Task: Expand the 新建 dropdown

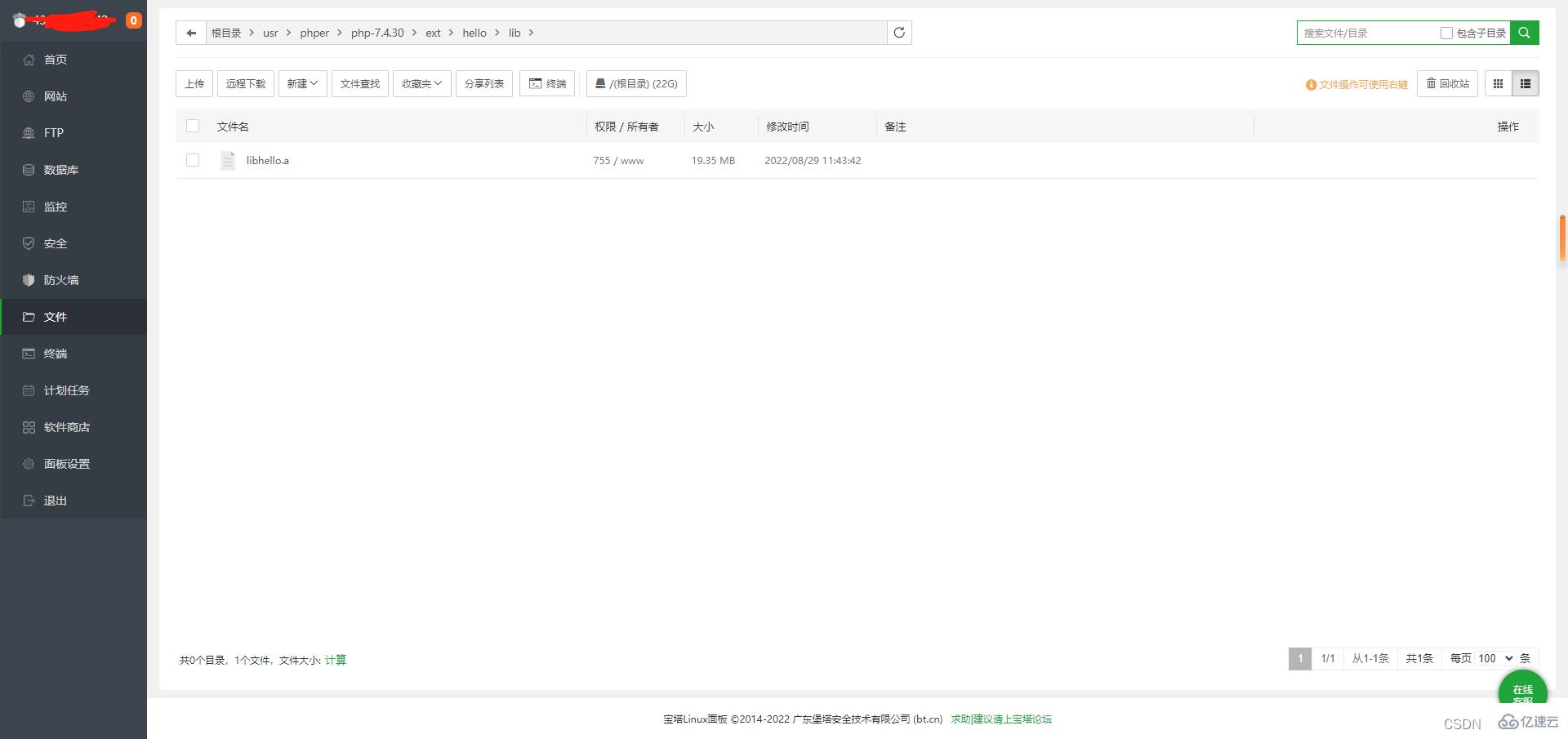Action: click(x=302, y=83)
